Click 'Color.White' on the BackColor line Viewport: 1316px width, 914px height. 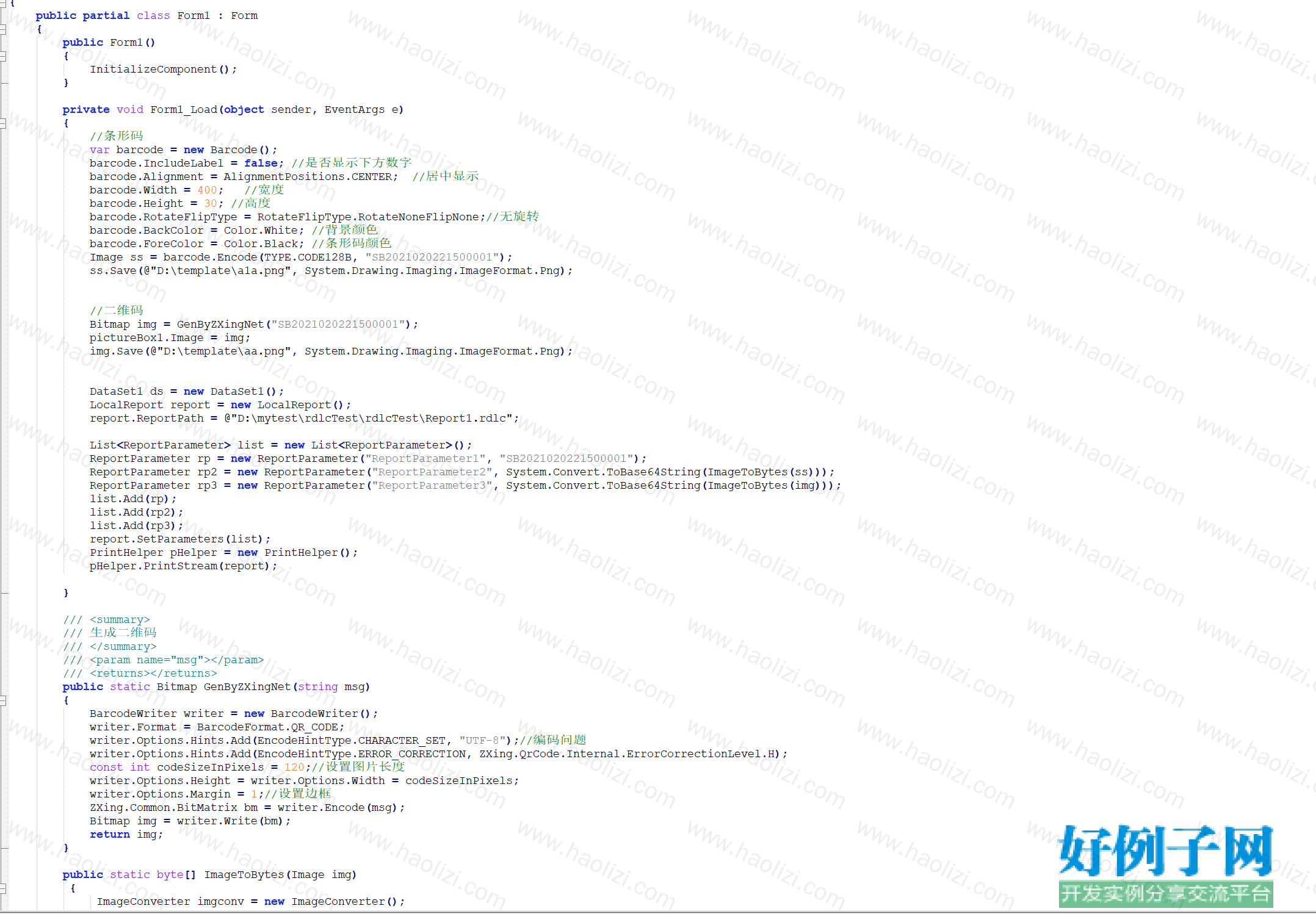261,230
